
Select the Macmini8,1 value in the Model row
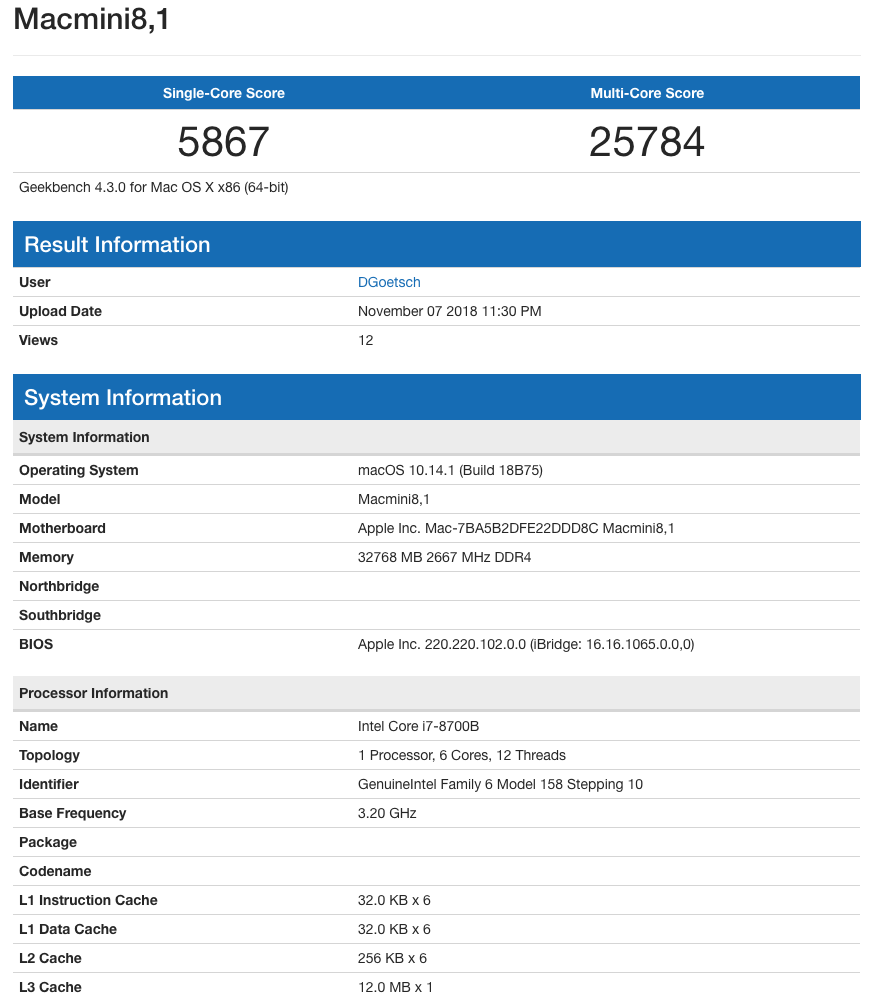tap(394, 499)
